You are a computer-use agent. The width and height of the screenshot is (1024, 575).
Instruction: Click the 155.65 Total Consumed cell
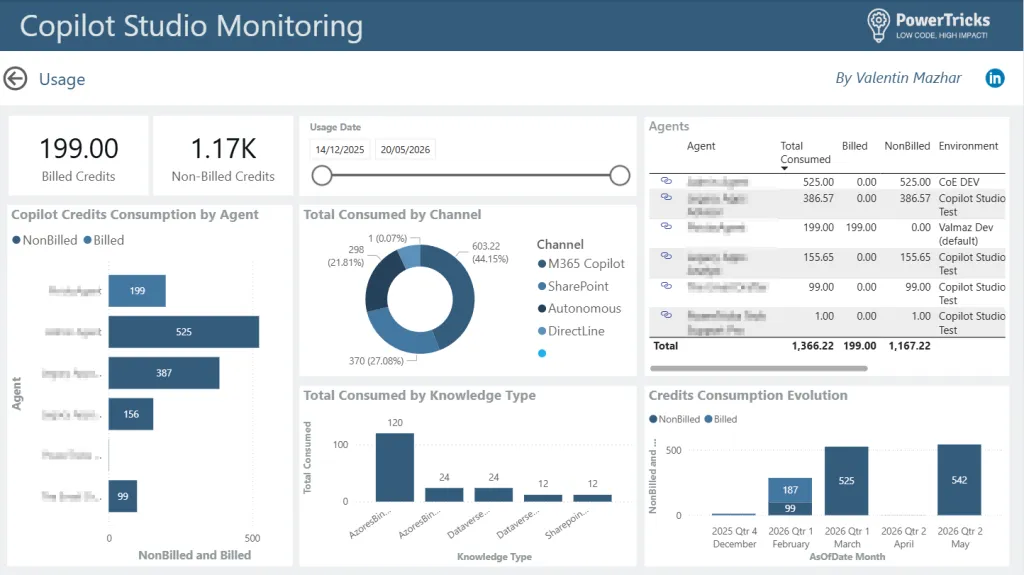click(818, 257)
